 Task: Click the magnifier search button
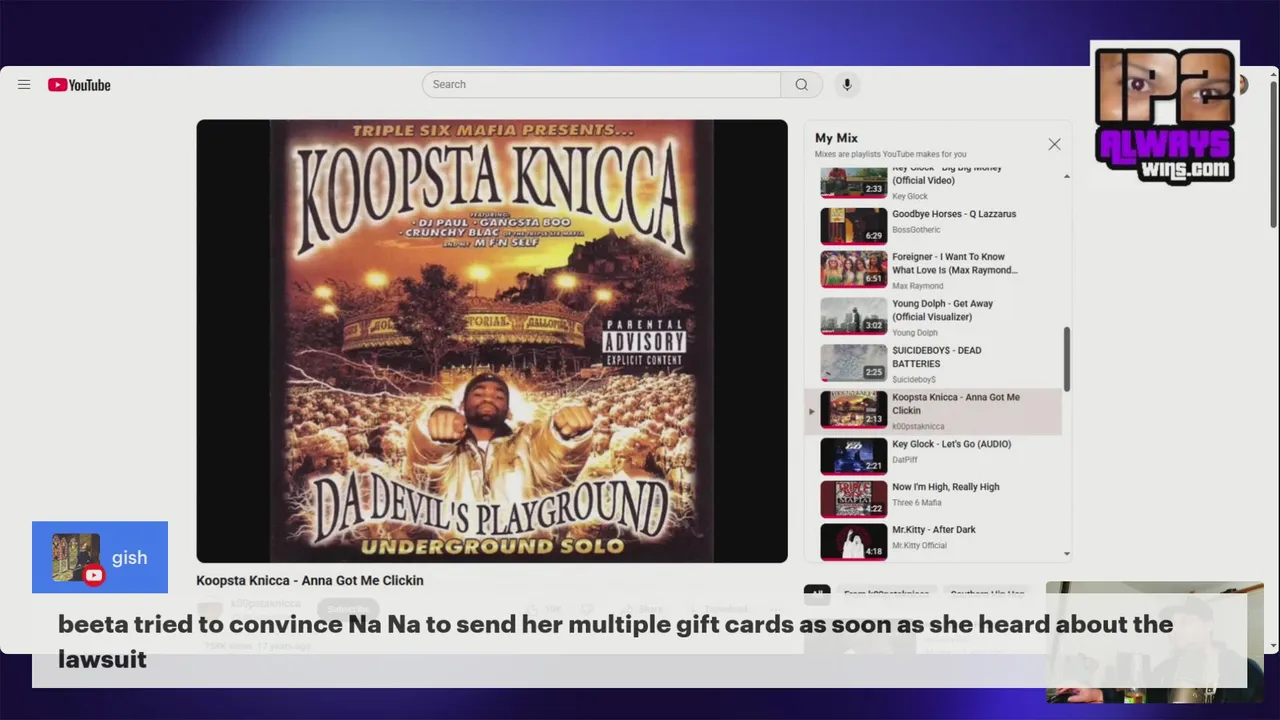[801, 85]
